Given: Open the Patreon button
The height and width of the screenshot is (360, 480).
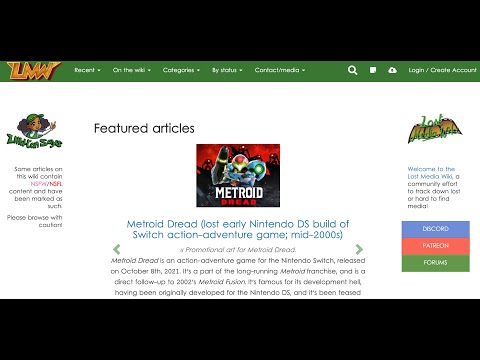Looking at the screenshot, I should pos(435,246).
